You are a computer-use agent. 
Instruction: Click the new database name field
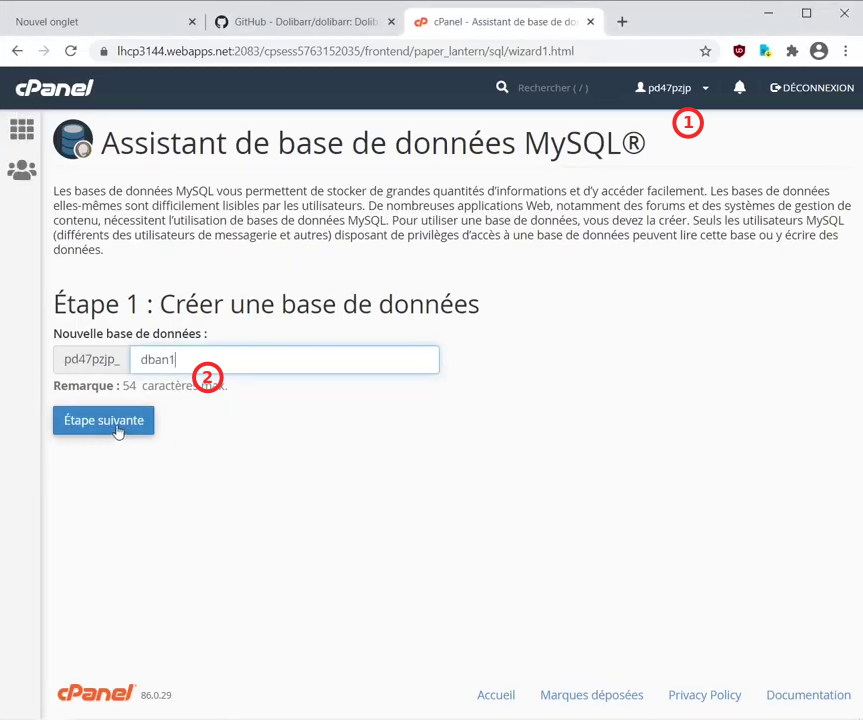pos(284,360)
